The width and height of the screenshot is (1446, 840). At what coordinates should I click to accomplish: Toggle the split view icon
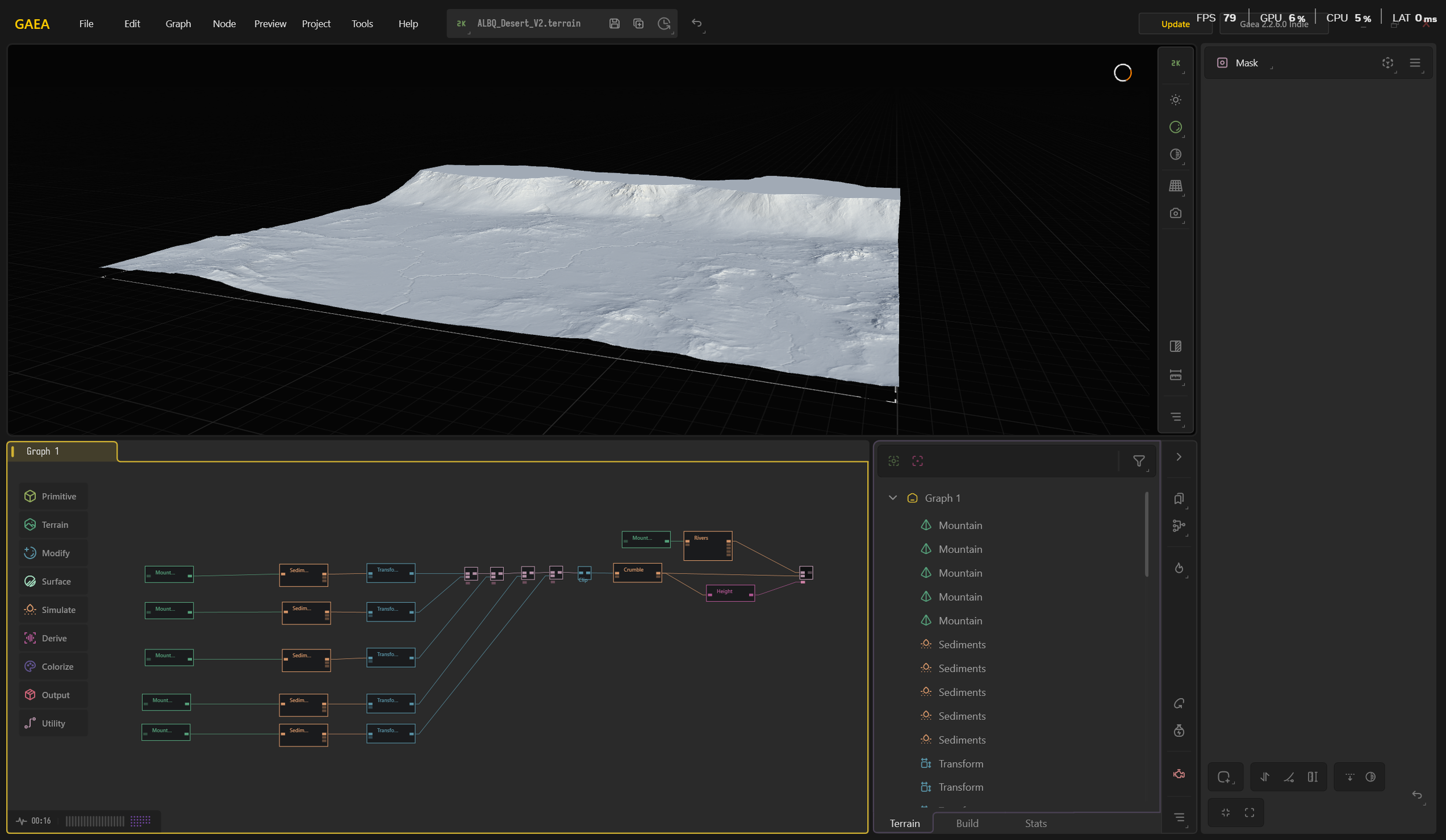click(1175, 346)
